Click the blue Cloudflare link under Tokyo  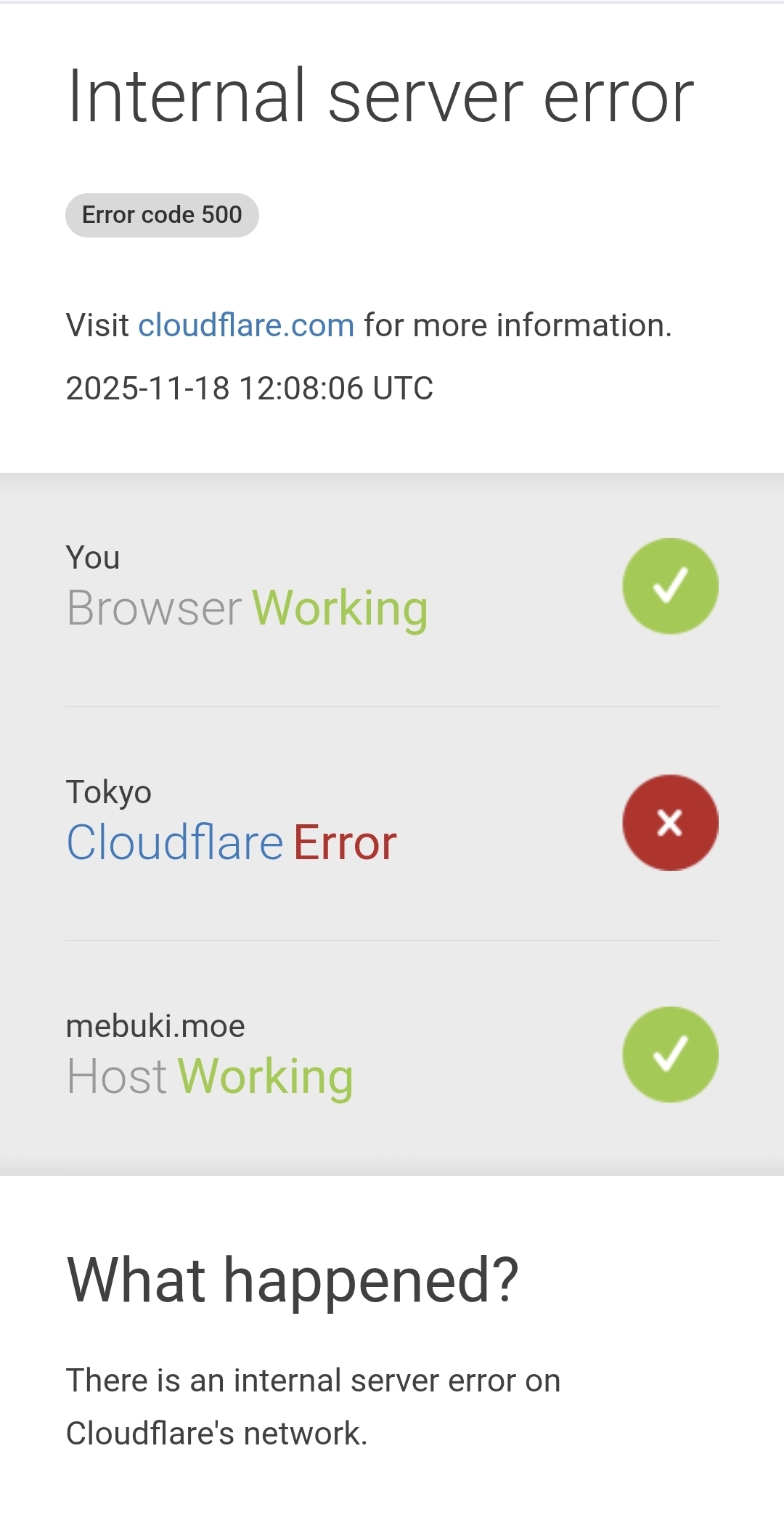(174, 842)
